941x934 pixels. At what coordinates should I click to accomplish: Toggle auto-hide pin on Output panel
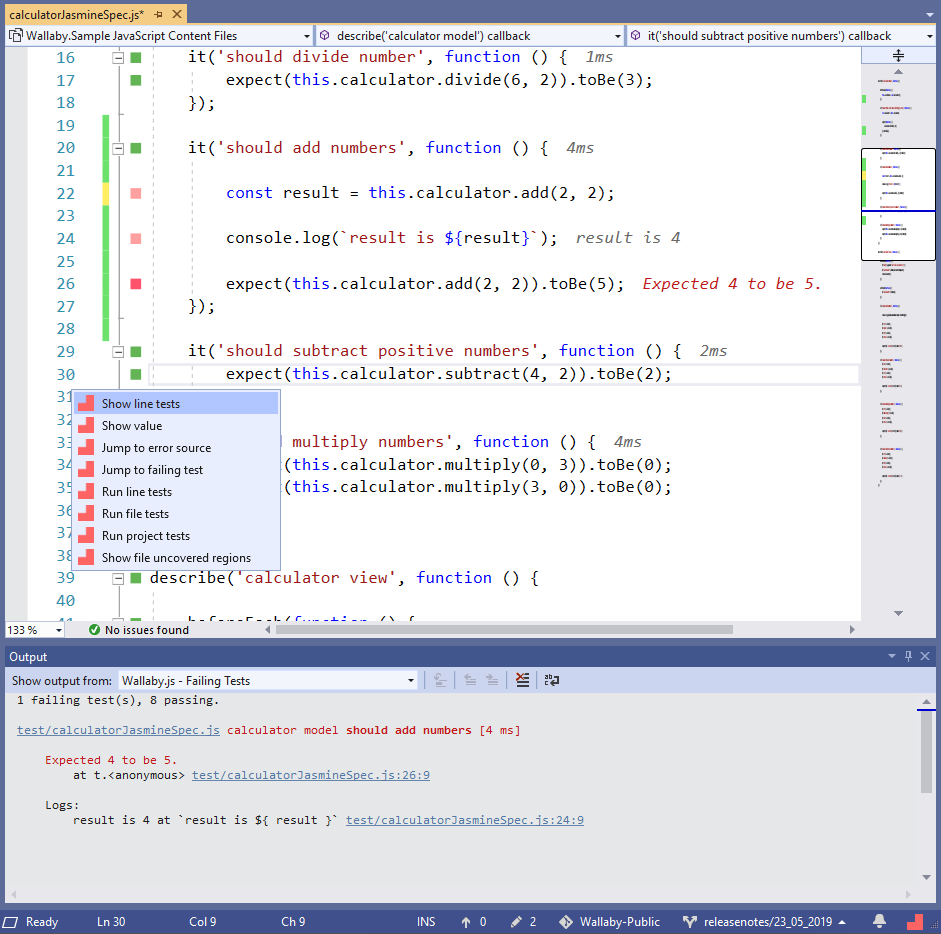click(x=908, y=656)
